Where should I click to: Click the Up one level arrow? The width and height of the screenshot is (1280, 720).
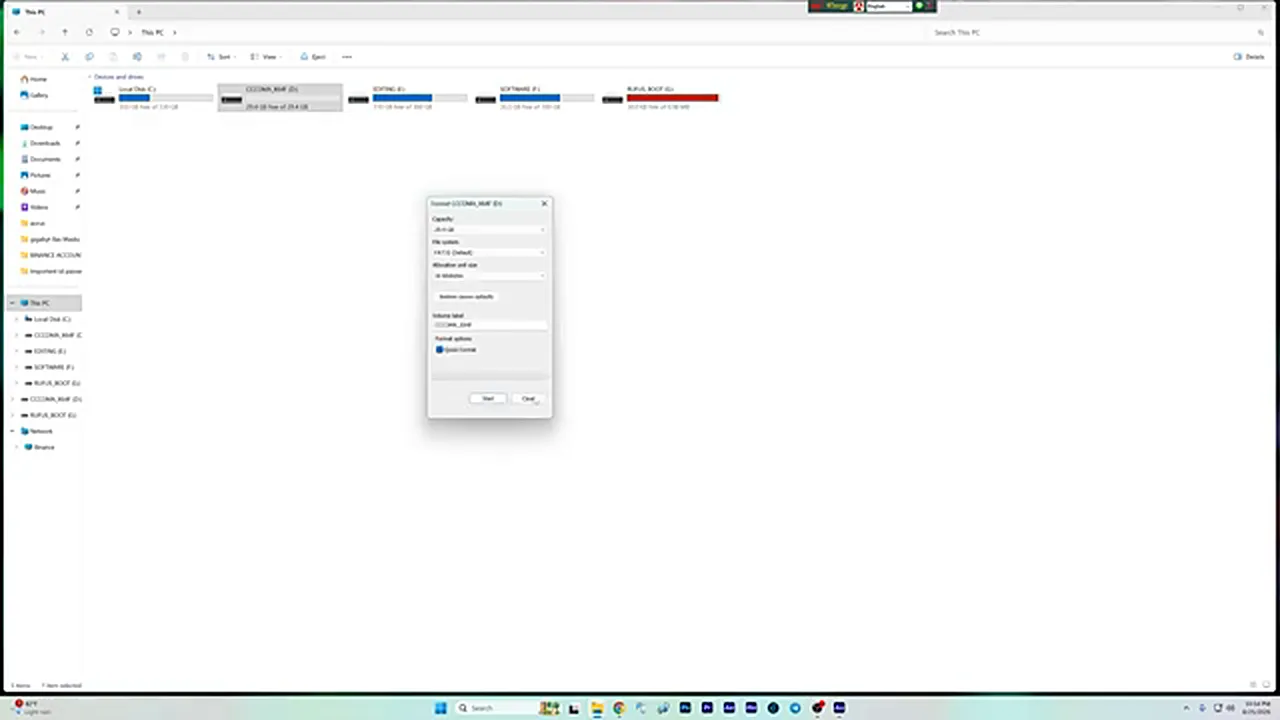[64, 32]
